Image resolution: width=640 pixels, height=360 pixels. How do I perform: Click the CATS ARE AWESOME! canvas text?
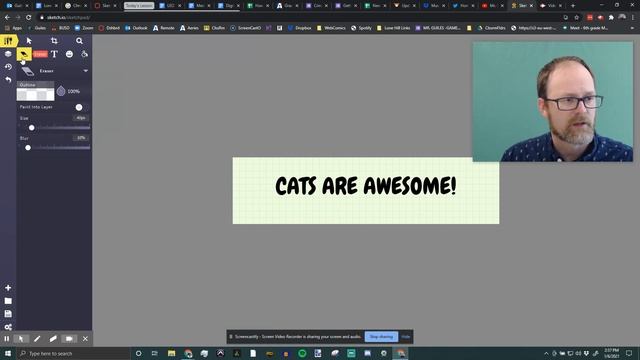[366, 186]
